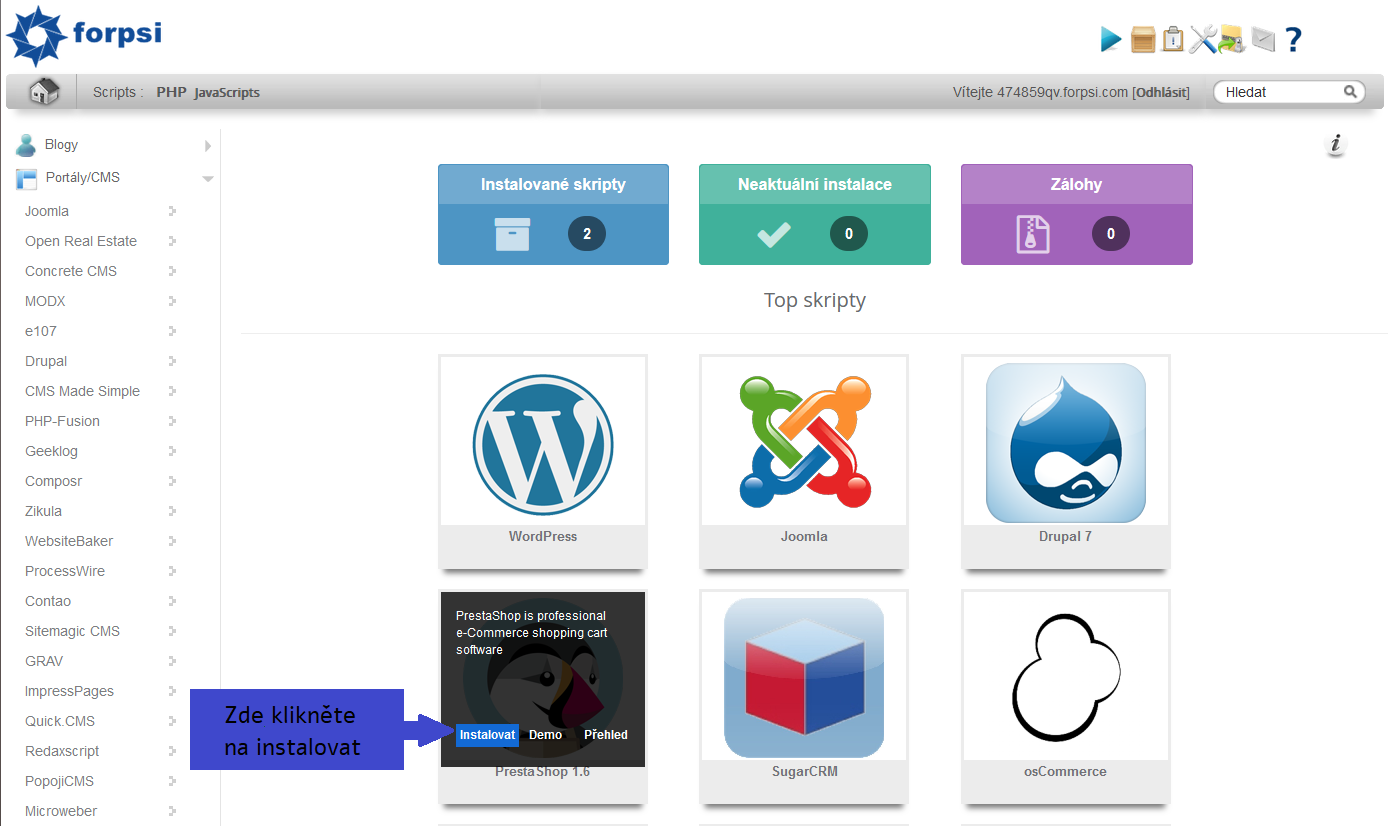Open the wrench and screwdriver settings icon
The image size is (1391, 826).
tap(1203, 39)
